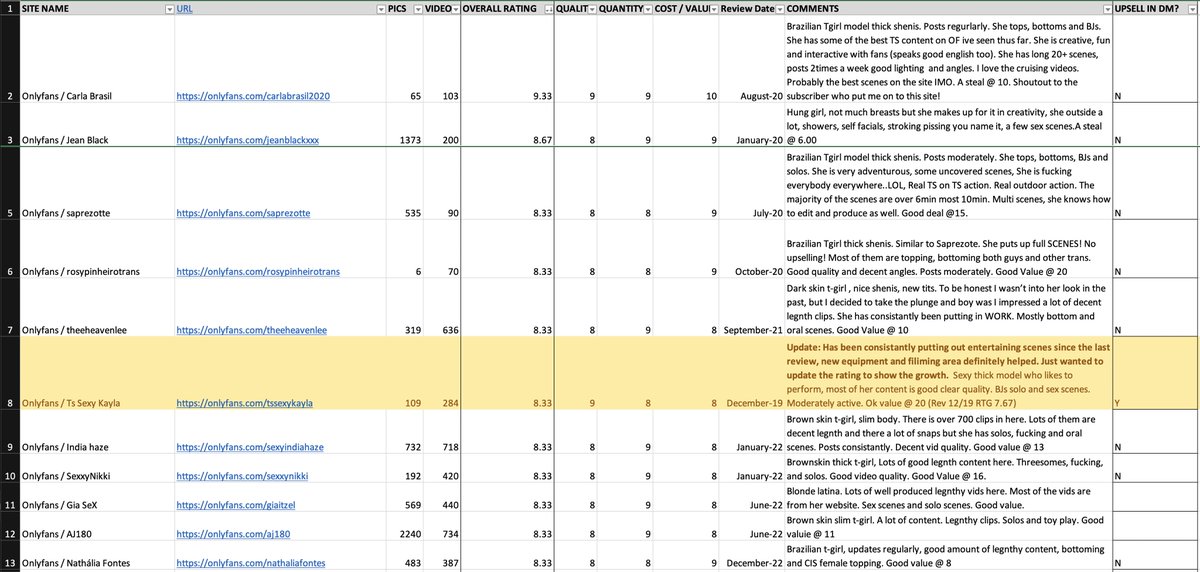Open the COST / VALUE filter dropdown
Viewport: 1200px width, 572px height.
pos(712,8)
